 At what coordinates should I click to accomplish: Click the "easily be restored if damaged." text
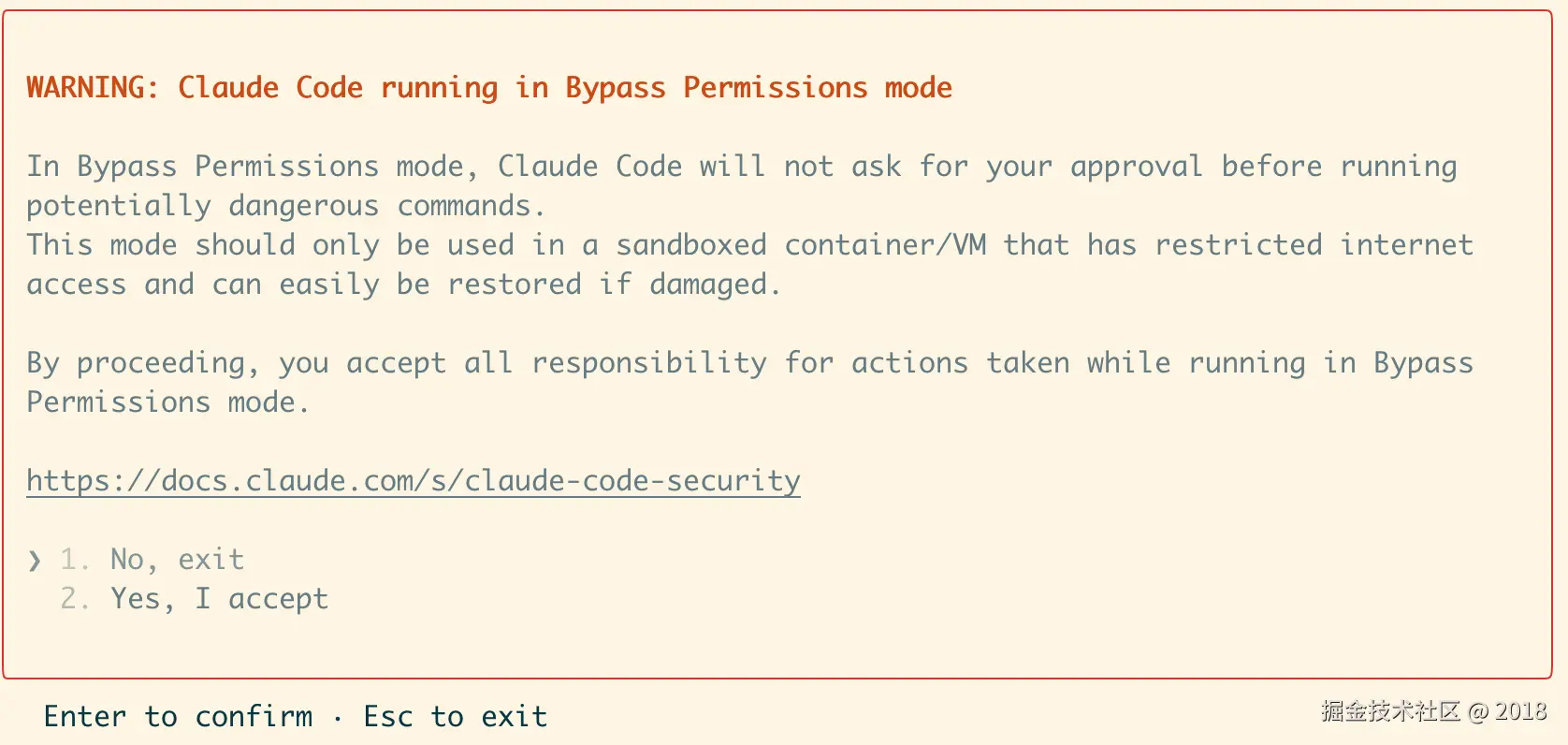[x=530, y=285]
